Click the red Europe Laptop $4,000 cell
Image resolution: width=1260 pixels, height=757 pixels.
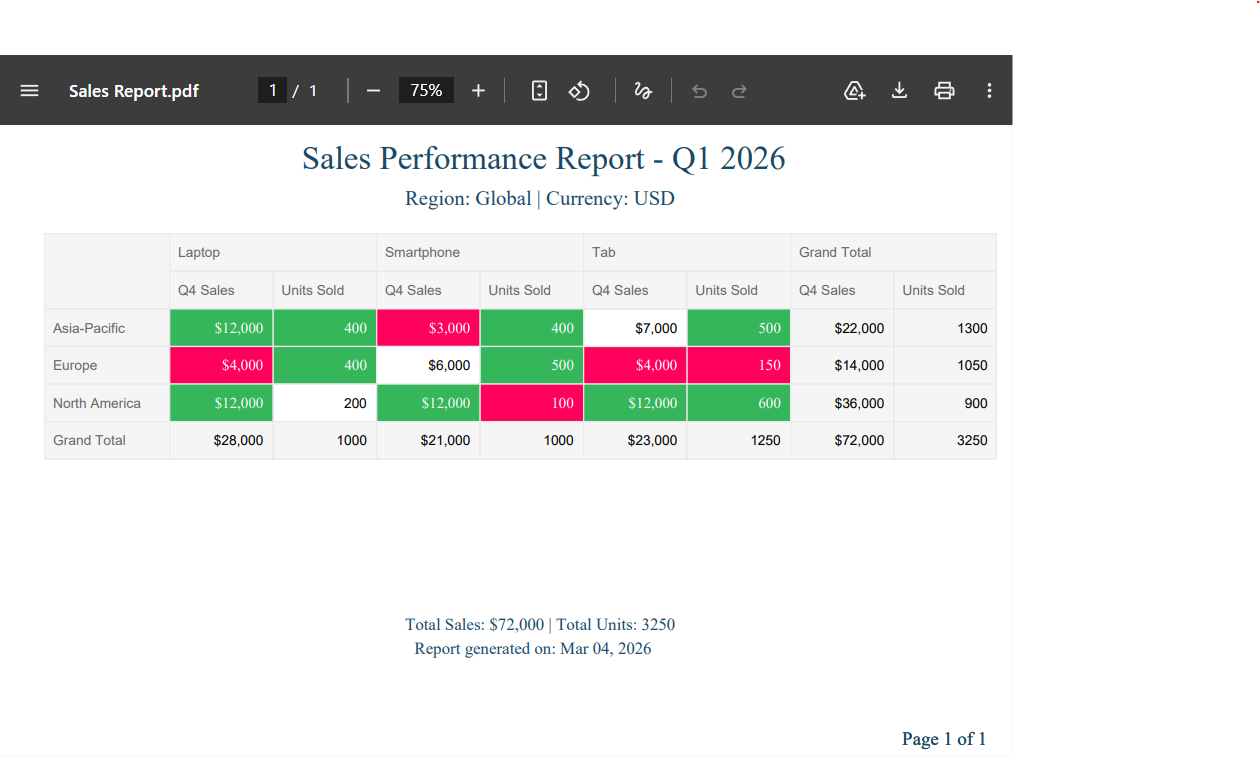pos(221,365)
